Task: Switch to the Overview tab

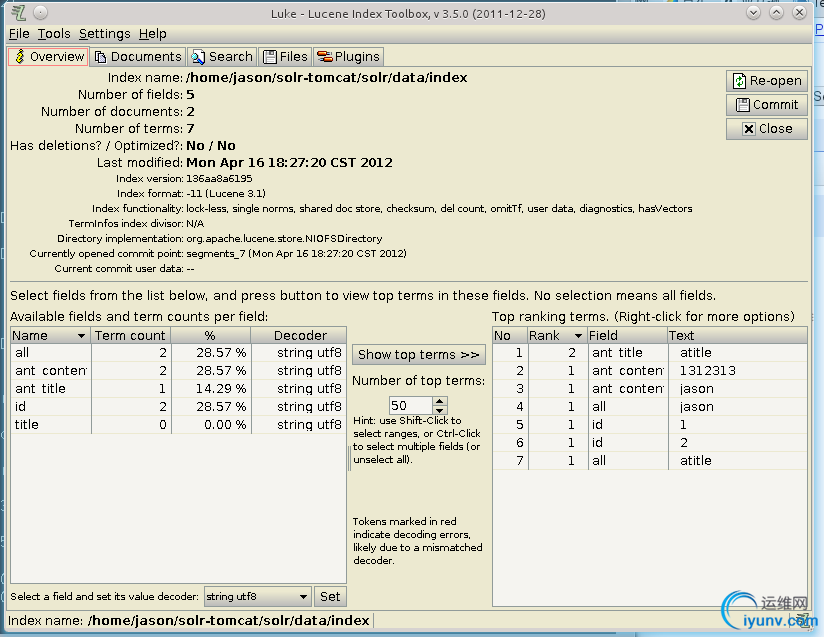Action: (48, 57)
